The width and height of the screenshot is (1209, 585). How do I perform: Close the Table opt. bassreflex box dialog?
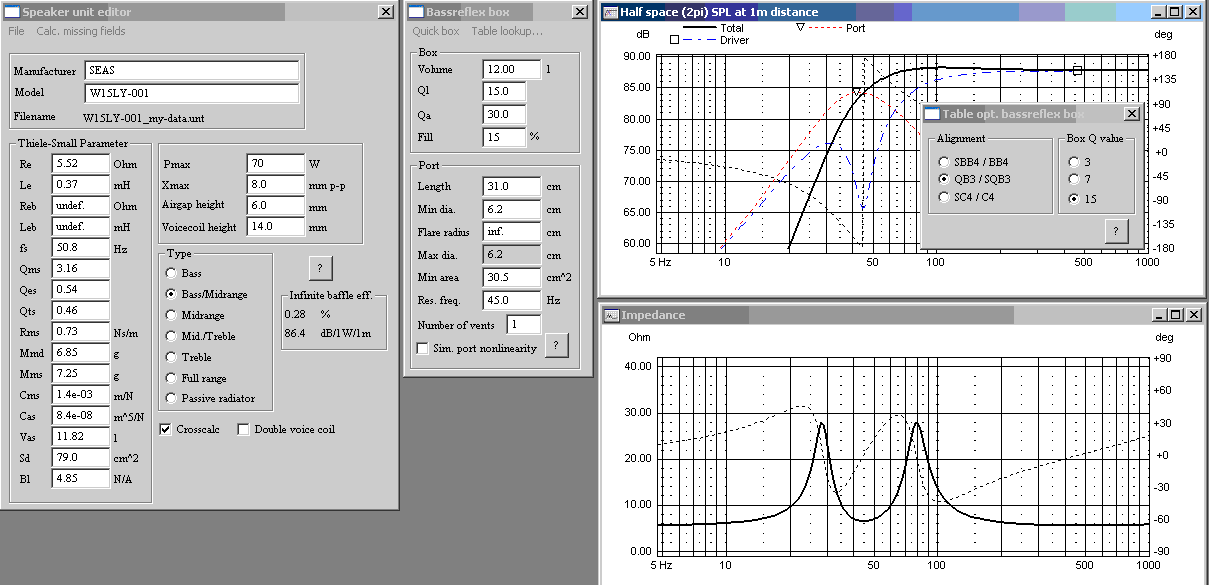pyautogui.click(x=1130, y=113)
